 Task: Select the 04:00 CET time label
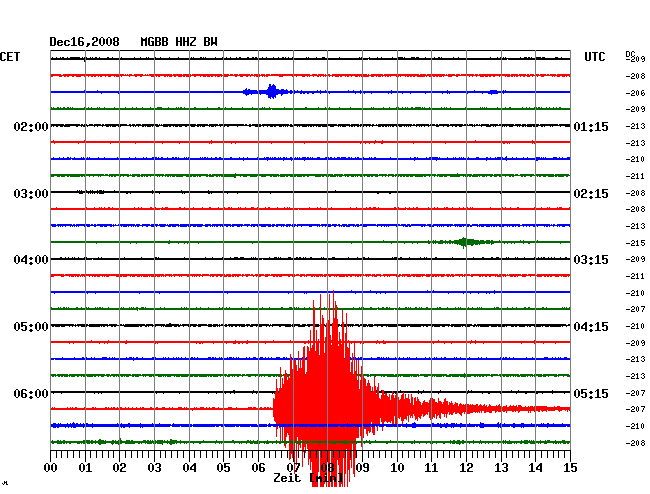(x=31, y=260)
